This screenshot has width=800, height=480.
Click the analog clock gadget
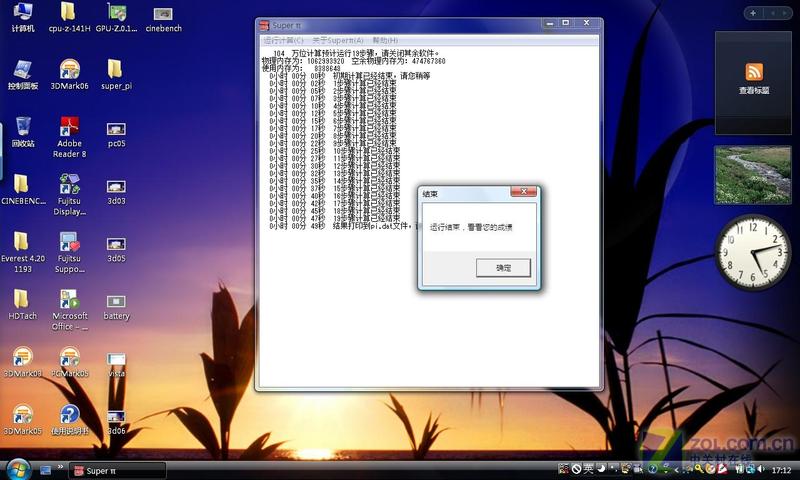753,252
